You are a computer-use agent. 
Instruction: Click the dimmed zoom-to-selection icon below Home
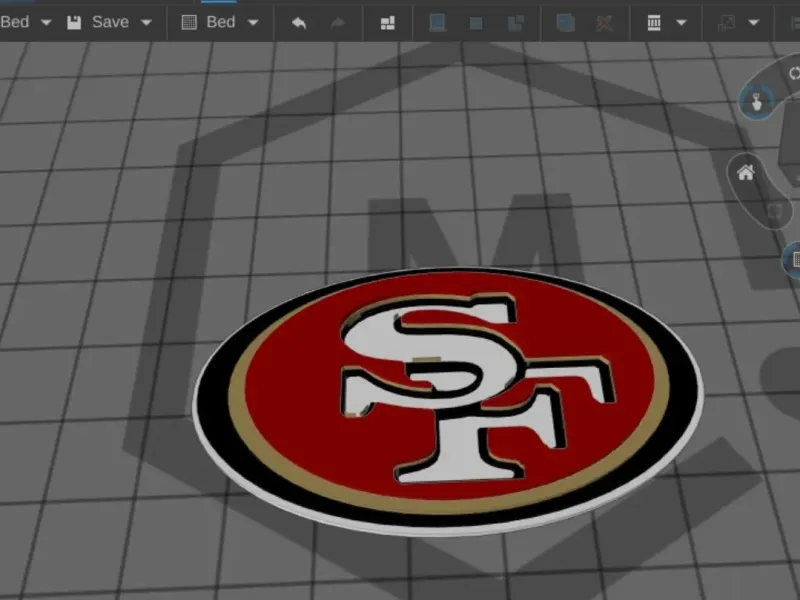tap(774, 211)
